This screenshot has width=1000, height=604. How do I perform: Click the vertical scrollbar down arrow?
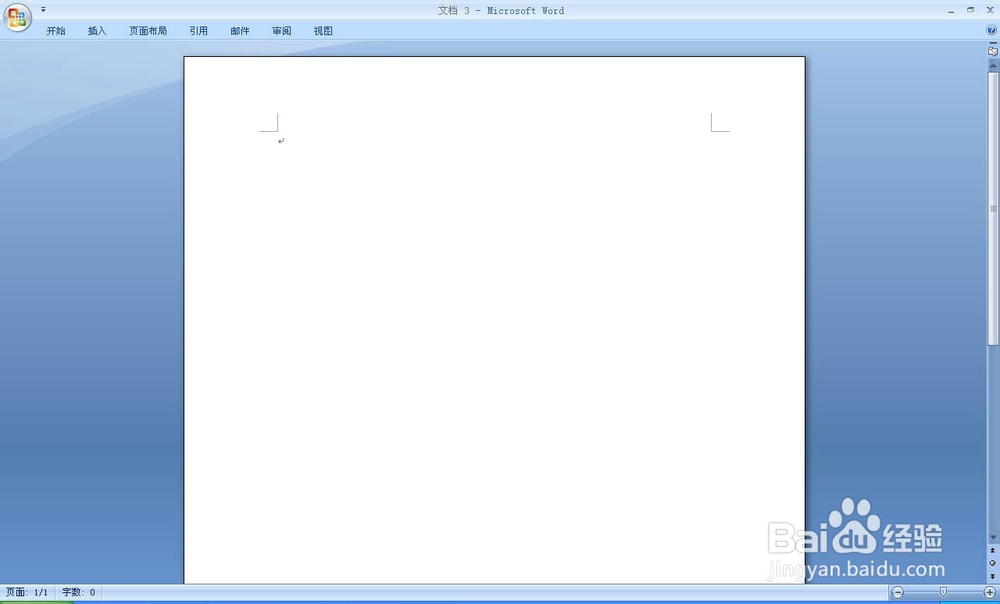993,538
